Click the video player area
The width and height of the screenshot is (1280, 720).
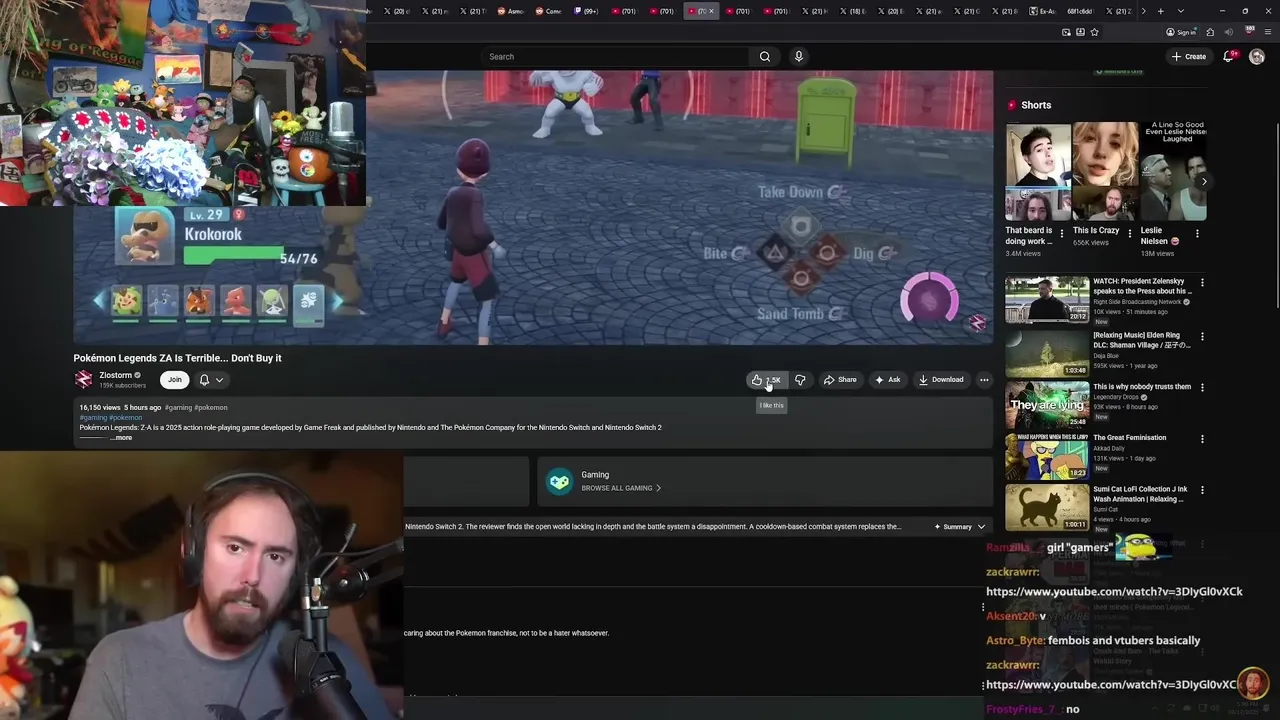click(x=533, y=207)
